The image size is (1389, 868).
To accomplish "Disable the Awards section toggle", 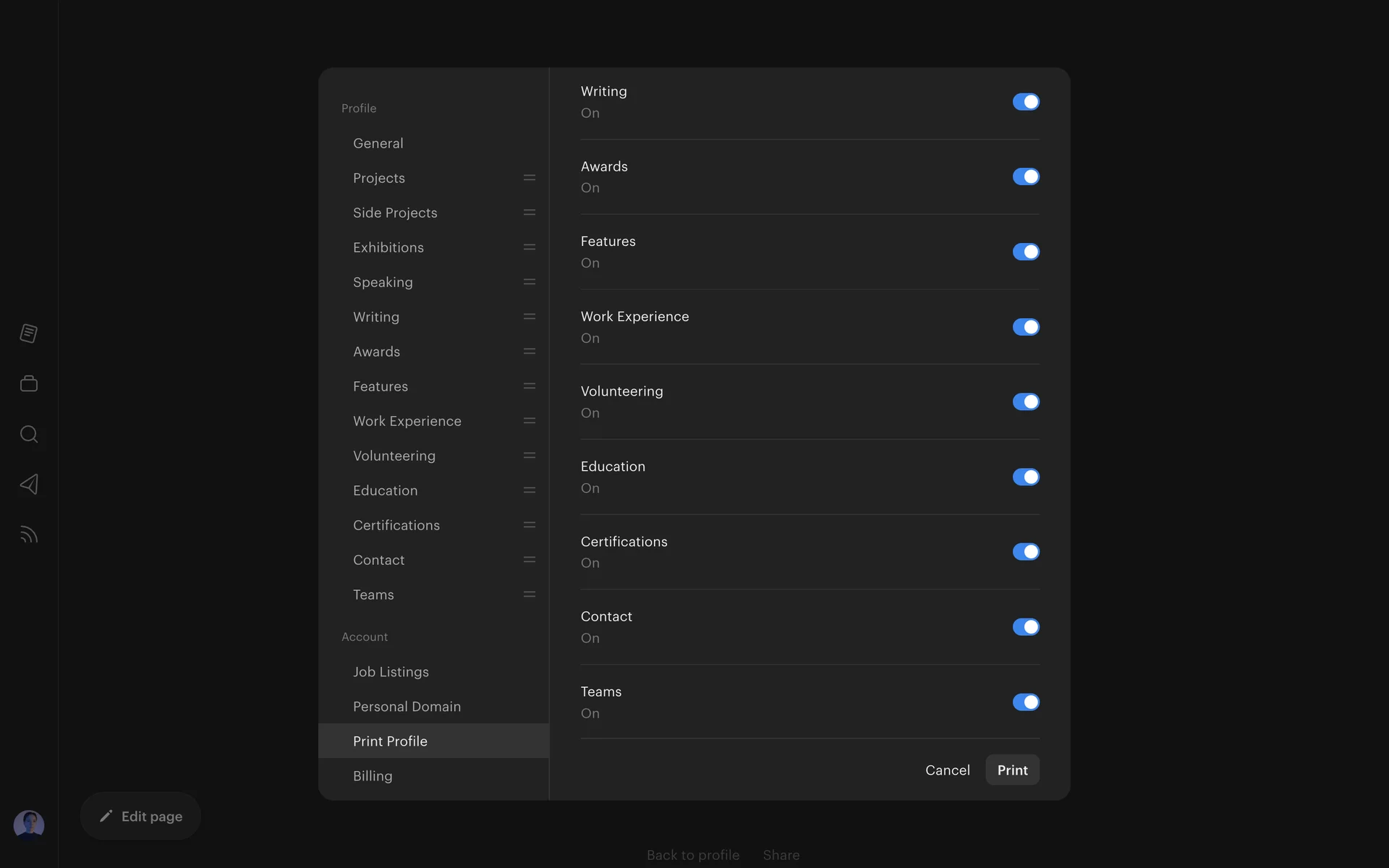I will click(x=1026, y=176).
